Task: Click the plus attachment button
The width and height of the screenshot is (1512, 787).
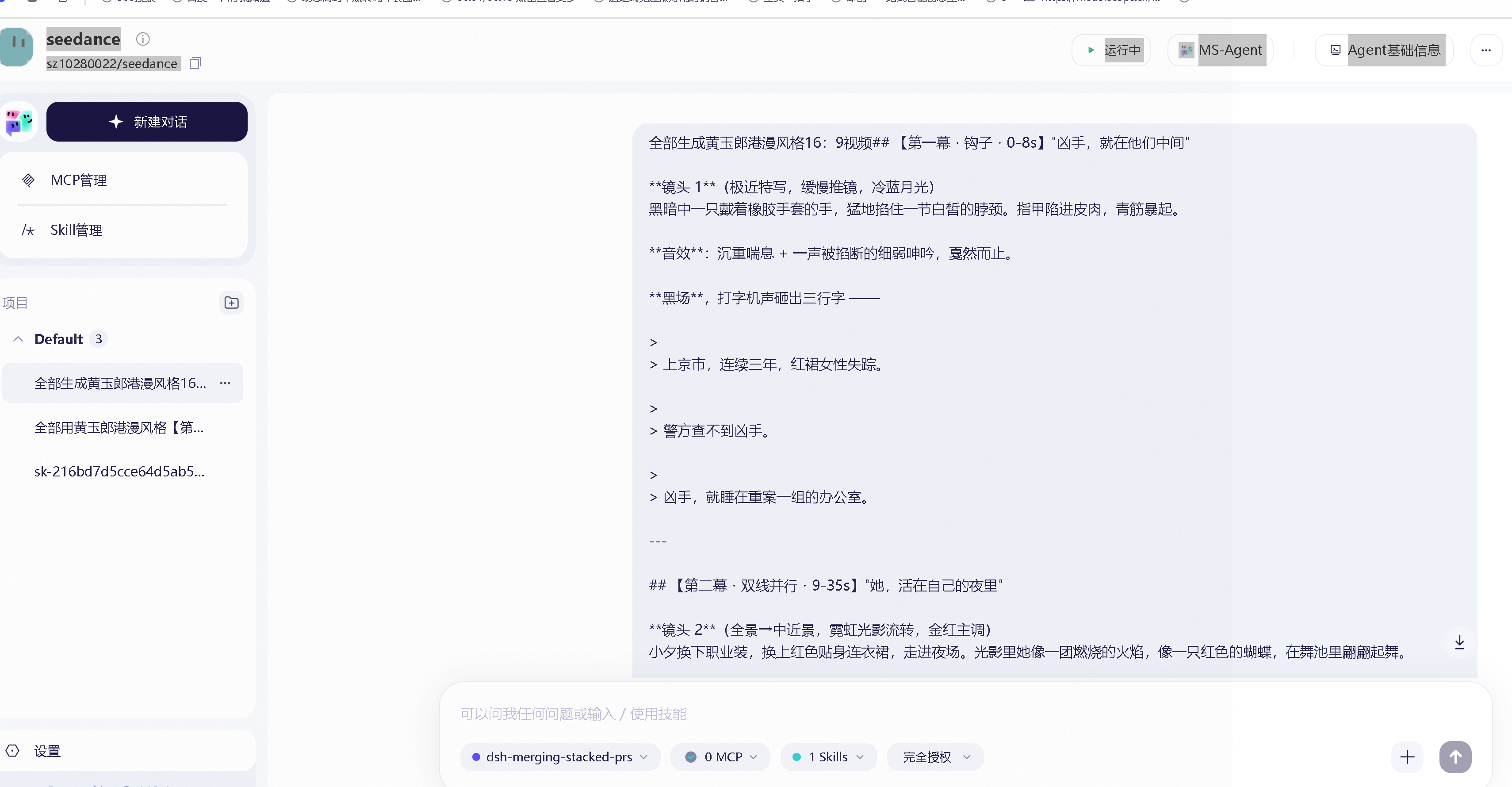Action: coord(1407,757)
